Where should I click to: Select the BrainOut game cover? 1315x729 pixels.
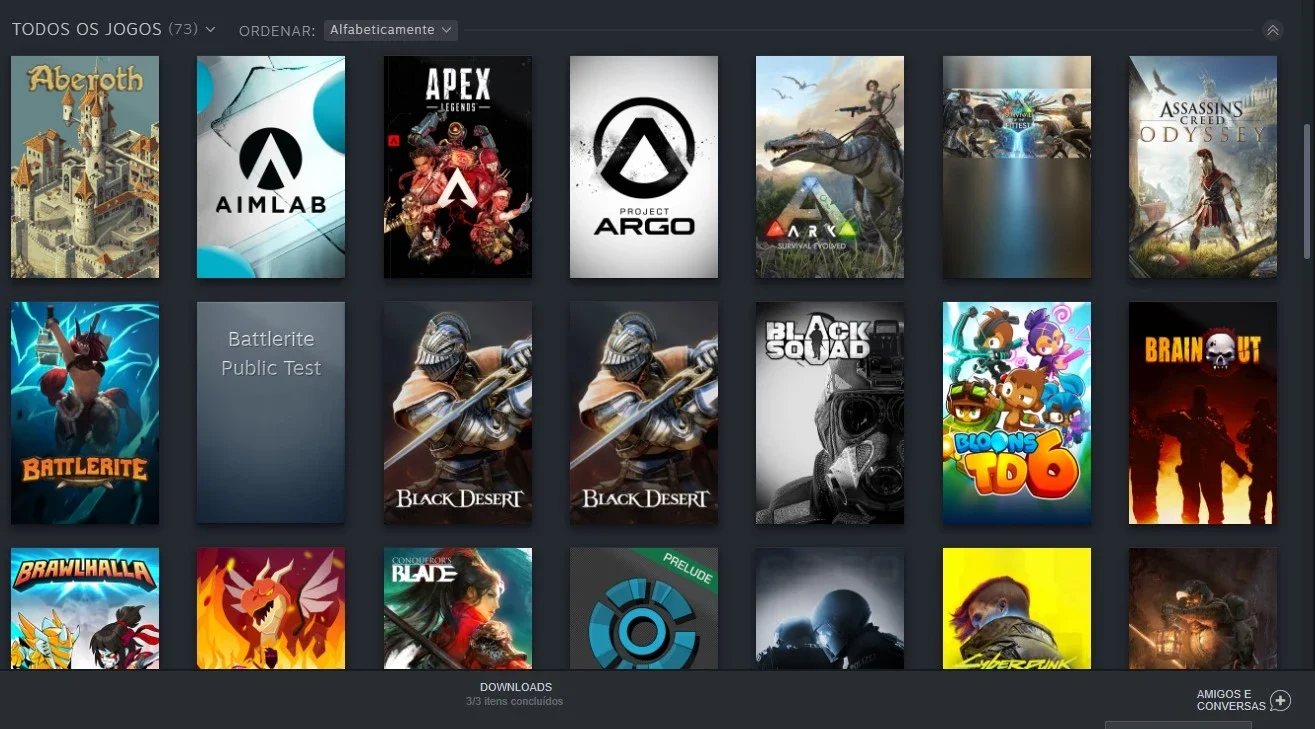pyautogui.click(x=1203, y=413)
